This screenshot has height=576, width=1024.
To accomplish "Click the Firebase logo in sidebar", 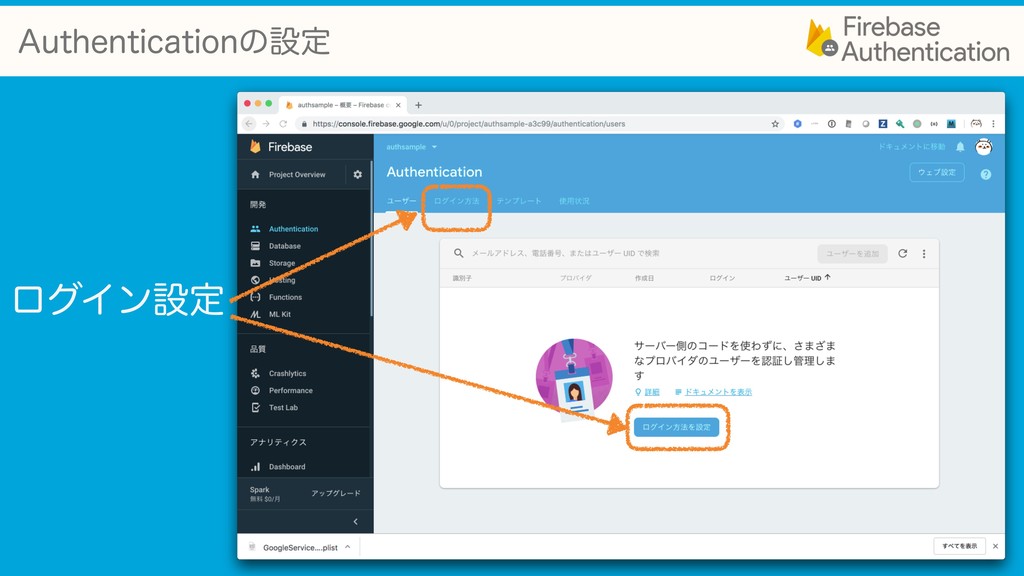I will tap(281, 147).
